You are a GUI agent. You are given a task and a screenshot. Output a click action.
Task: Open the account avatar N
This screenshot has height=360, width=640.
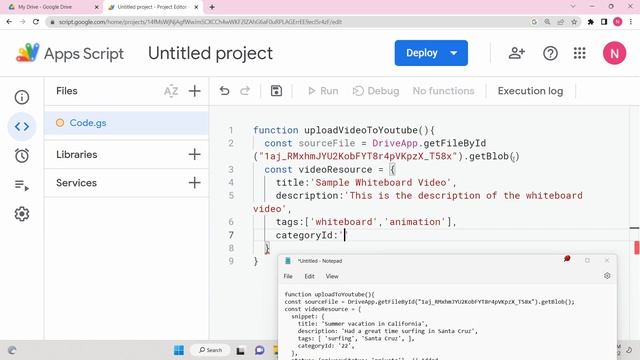tap(614, 53)
